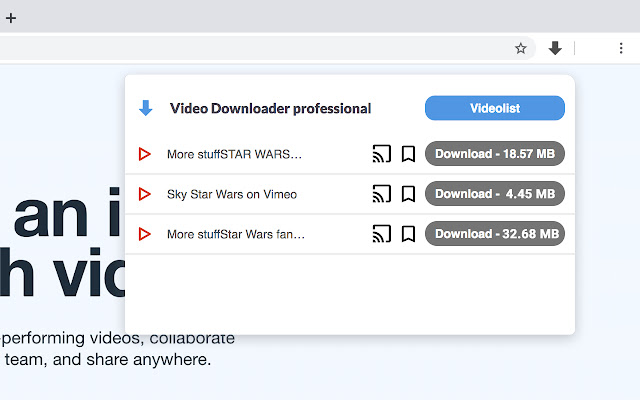The height and width of the screenshot is (400, 640).
Task: Download the 4.45 MB video
Action: click(495, 193)
